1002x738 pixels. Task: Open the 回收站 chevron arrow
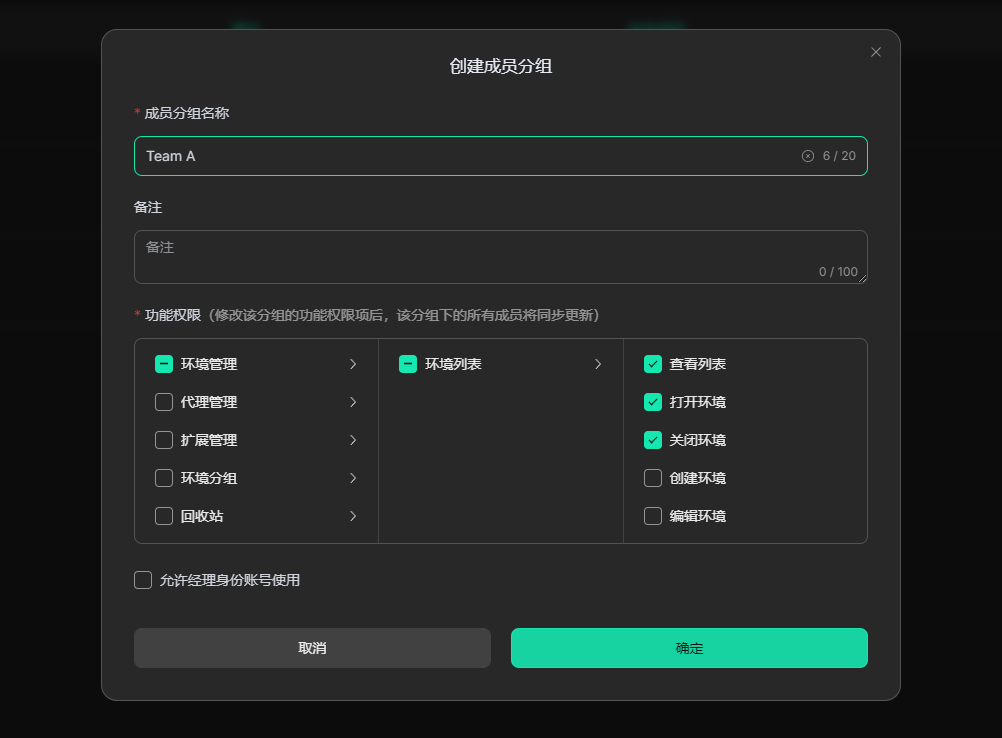pos(353,516)
